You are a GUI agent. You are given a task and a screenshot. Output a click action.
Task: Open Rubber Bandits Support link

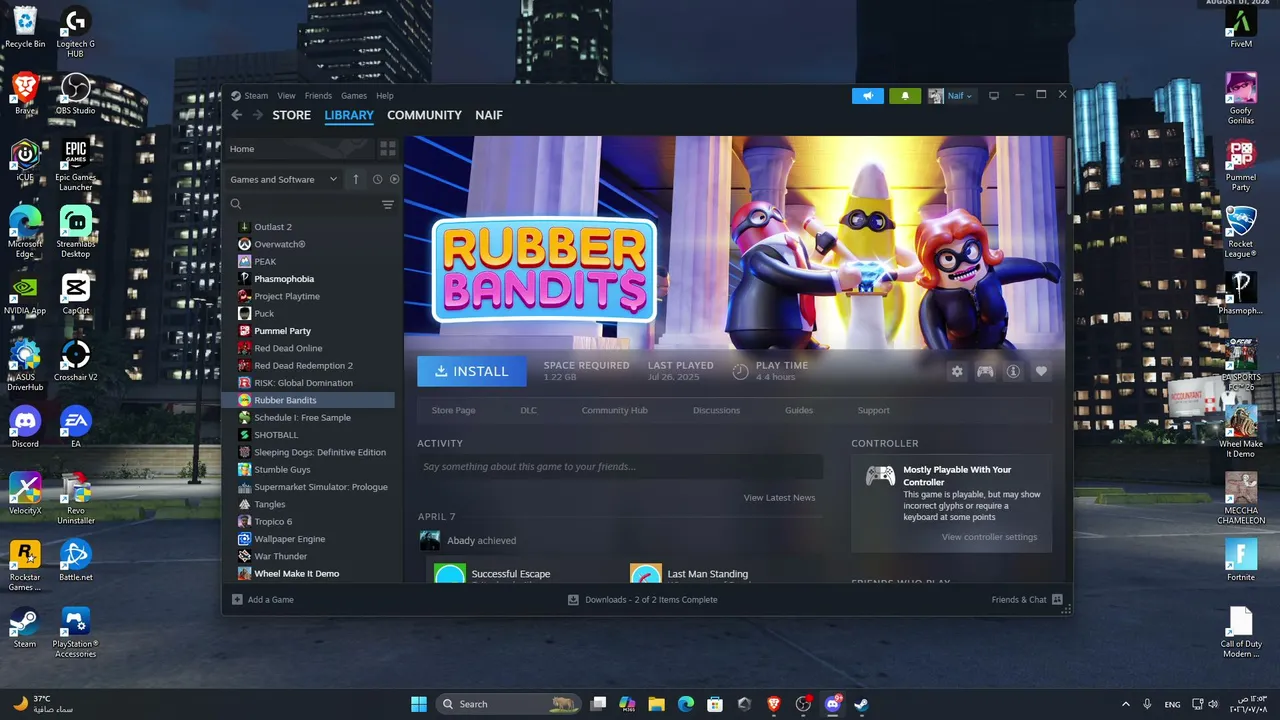873,410
